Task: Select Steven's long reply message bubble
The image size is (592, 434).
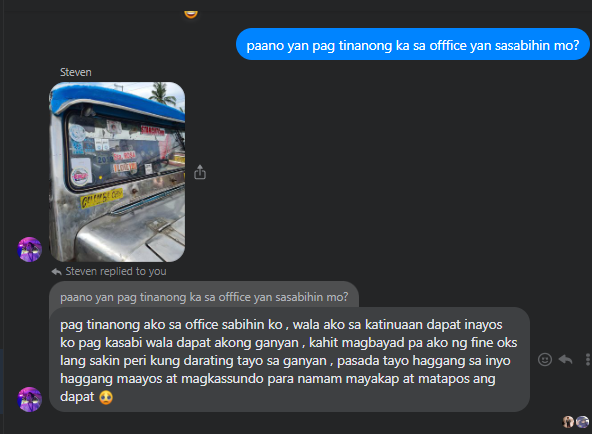Action: [x=289, y=360]
